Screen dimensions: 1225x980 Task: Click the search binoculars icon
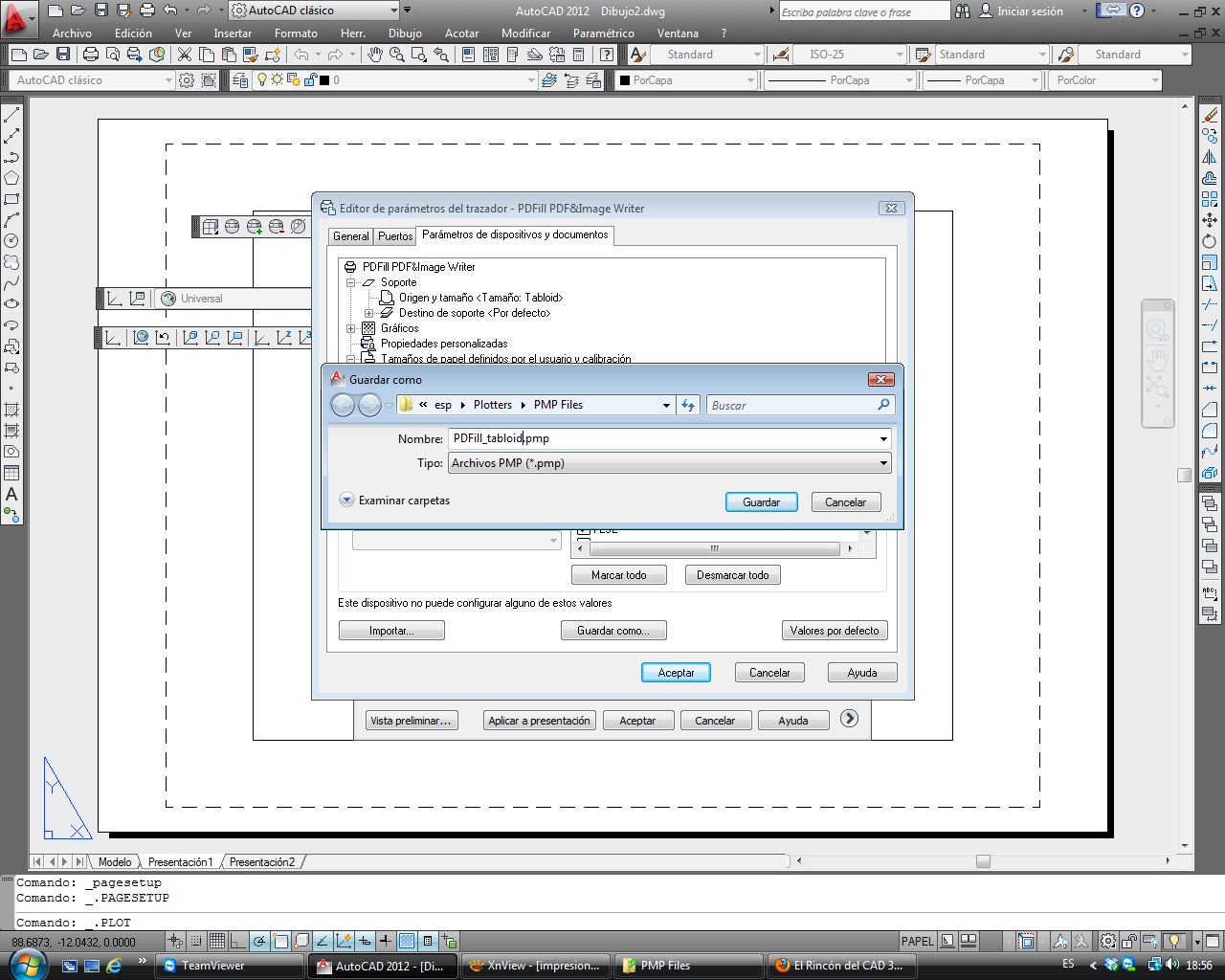(962, 11)
